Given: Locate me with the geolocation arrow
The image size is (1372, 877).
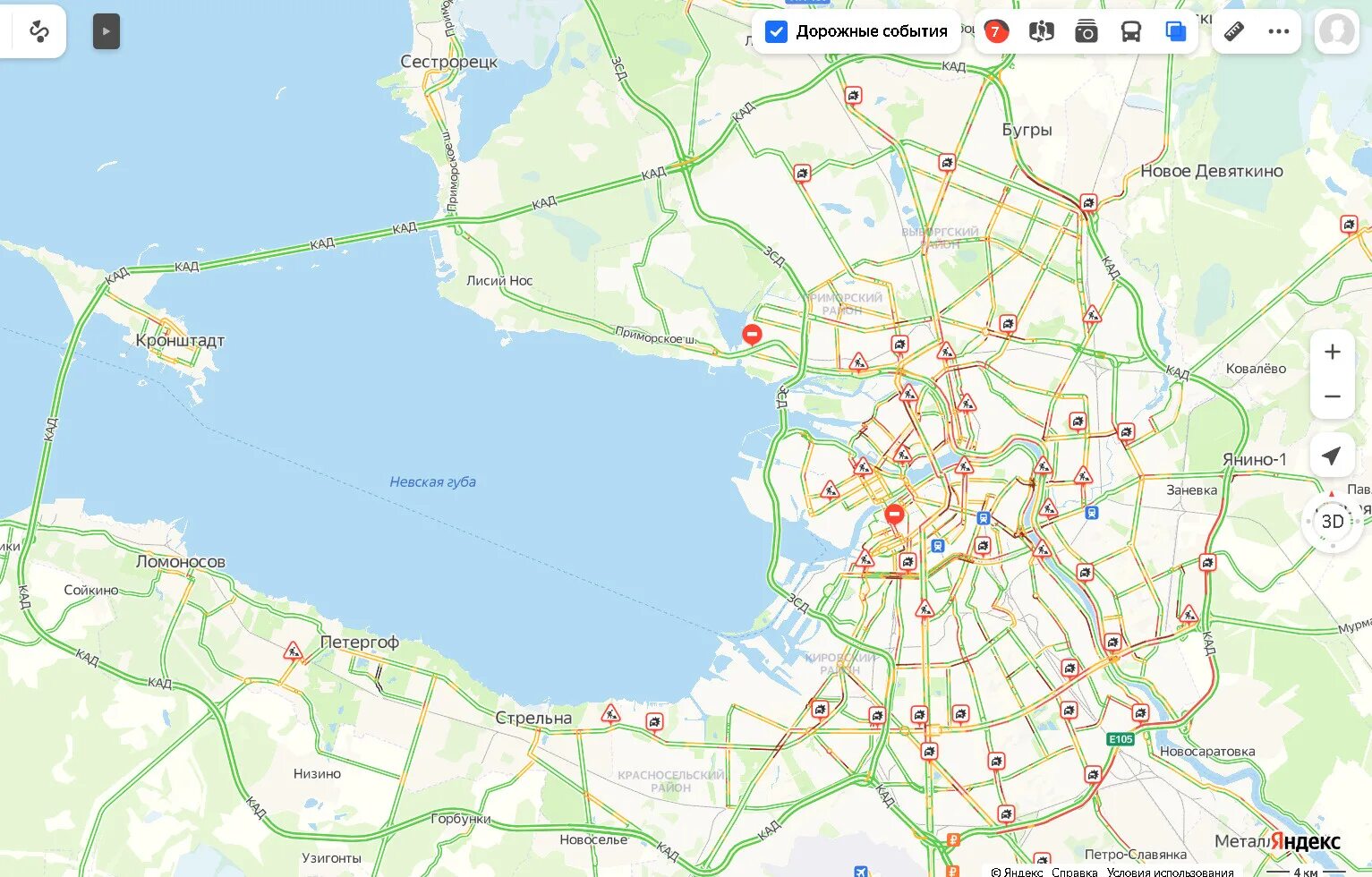Looking at the screenshot, I should [x=1332, y=456].
